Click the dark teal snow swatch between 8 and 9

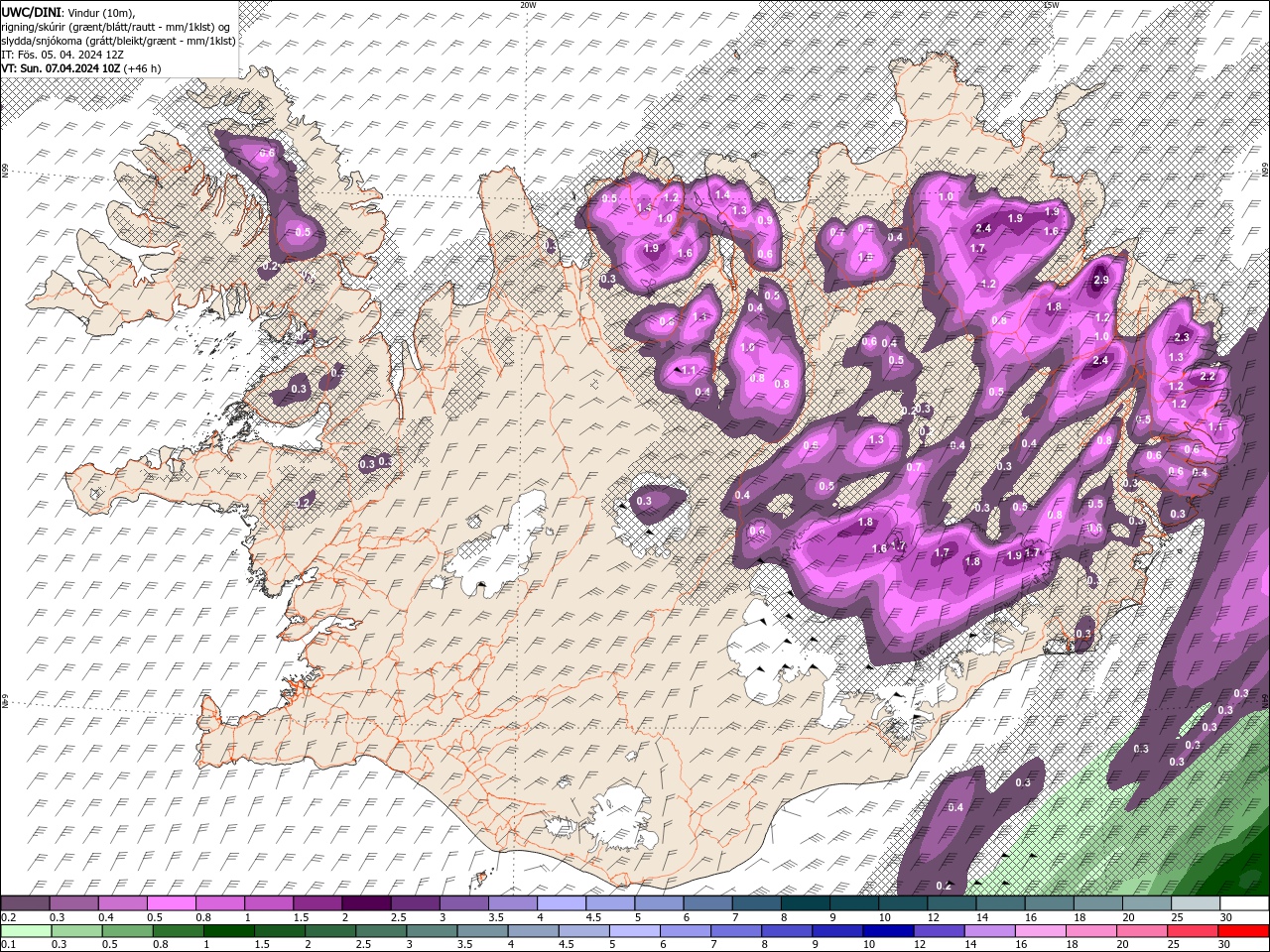click(805, 903)
